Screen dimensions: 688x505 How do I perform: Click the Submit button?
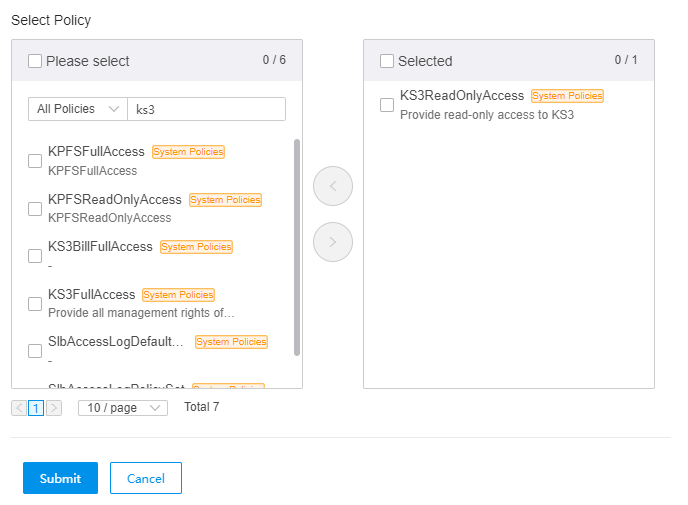[61, 478]
